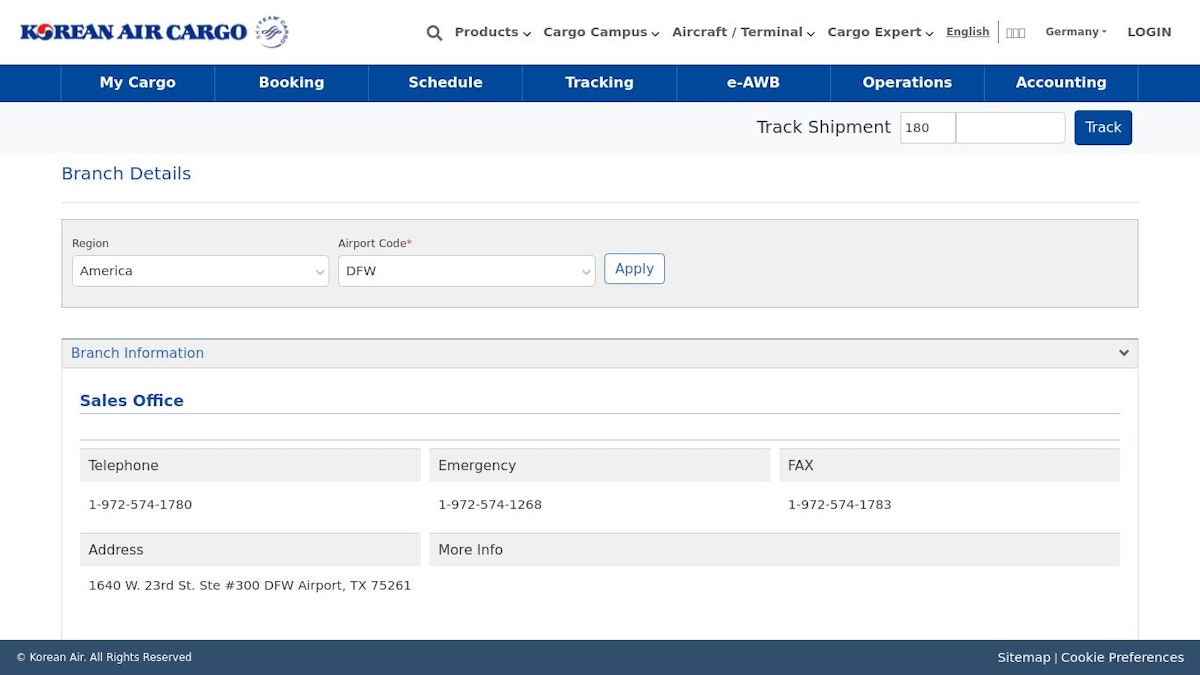This screenshot has height=675, width=1200.
Task: Select the Region dropdown showing America
Action: 200,271
